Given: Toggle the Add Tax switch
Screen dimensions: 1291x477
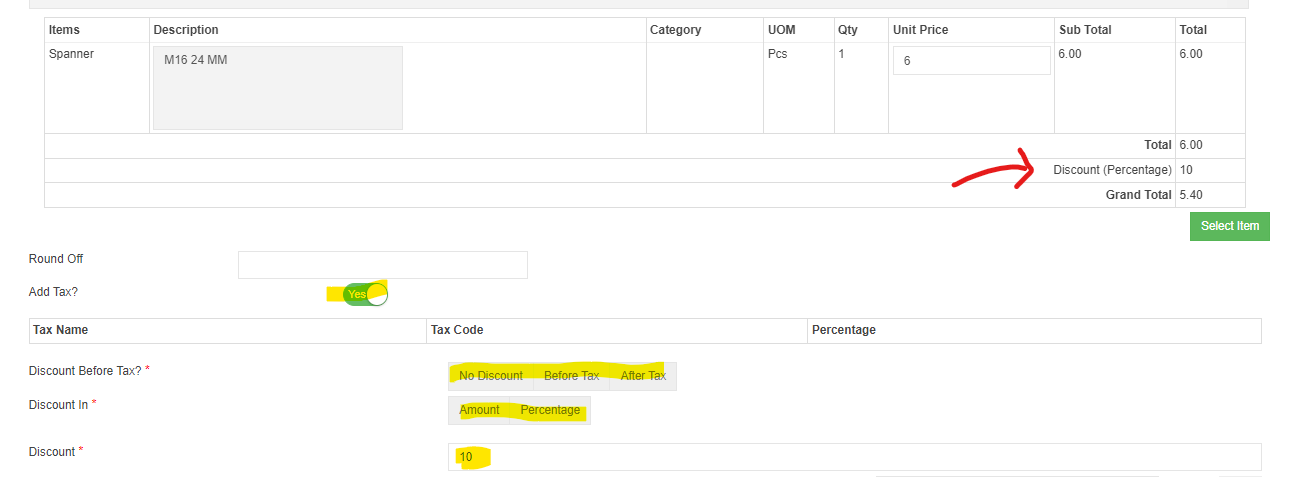Looking at the screenshot, I should (364, 294).
